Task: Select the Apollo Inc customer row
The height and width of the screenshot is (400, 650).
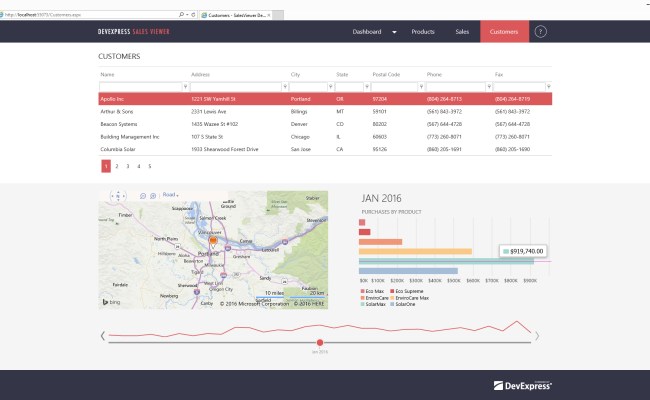Action: tap(325, 99)
